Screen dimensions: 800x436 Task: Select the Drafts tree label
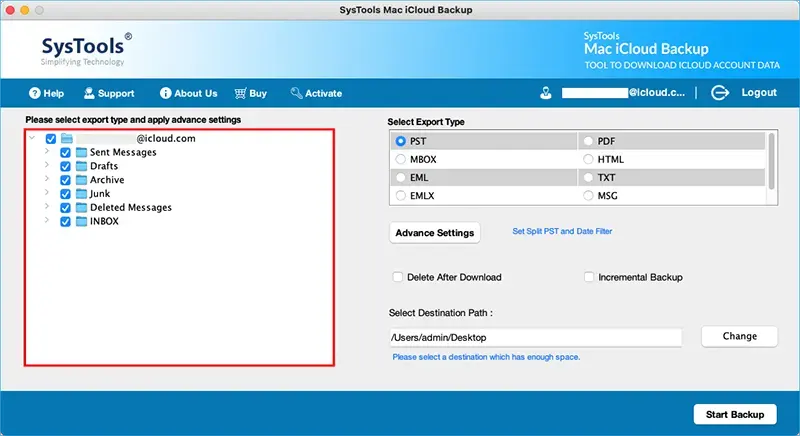pyautogui.click(x=104, y=166)
